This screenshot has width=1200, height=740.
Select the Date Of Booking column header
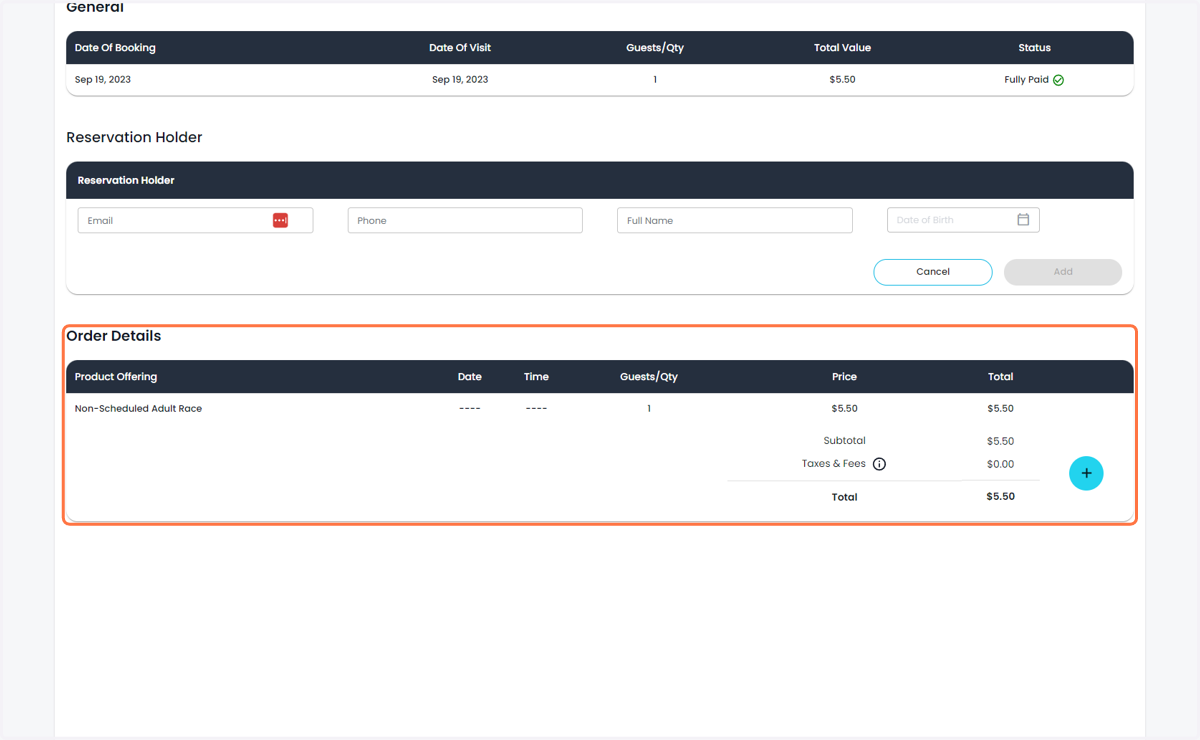point(115,48)
